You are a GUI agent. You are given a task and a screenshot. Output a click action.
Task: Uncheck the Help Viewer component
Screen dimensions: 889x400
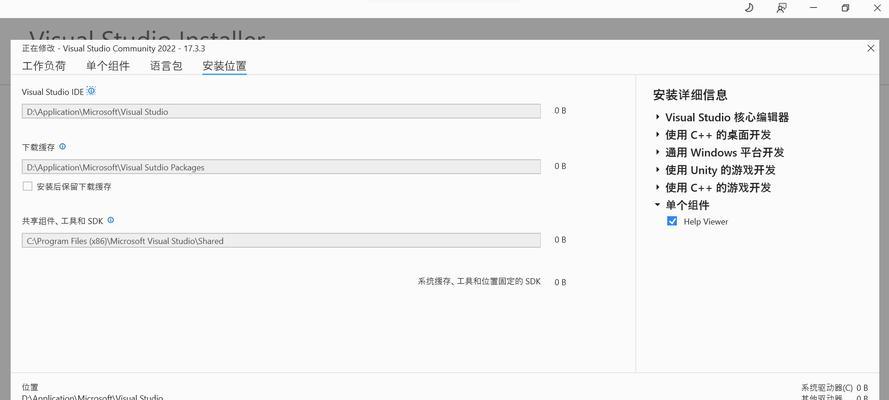[672, 222]
